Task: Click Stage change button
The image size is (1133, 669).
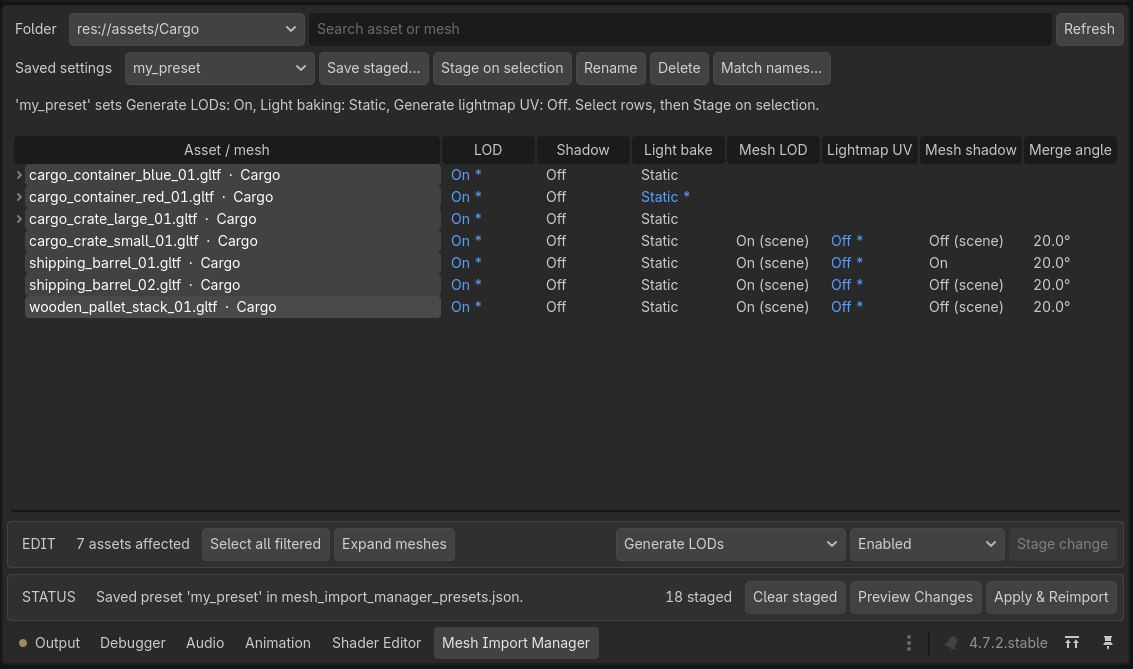Action: coord(1062,544)
